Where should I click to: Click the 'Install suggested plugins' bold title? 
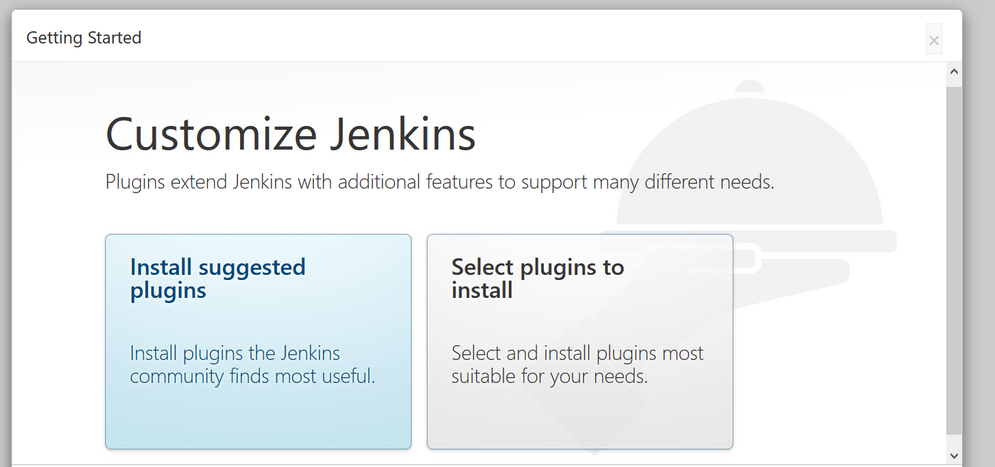point(218,279)
